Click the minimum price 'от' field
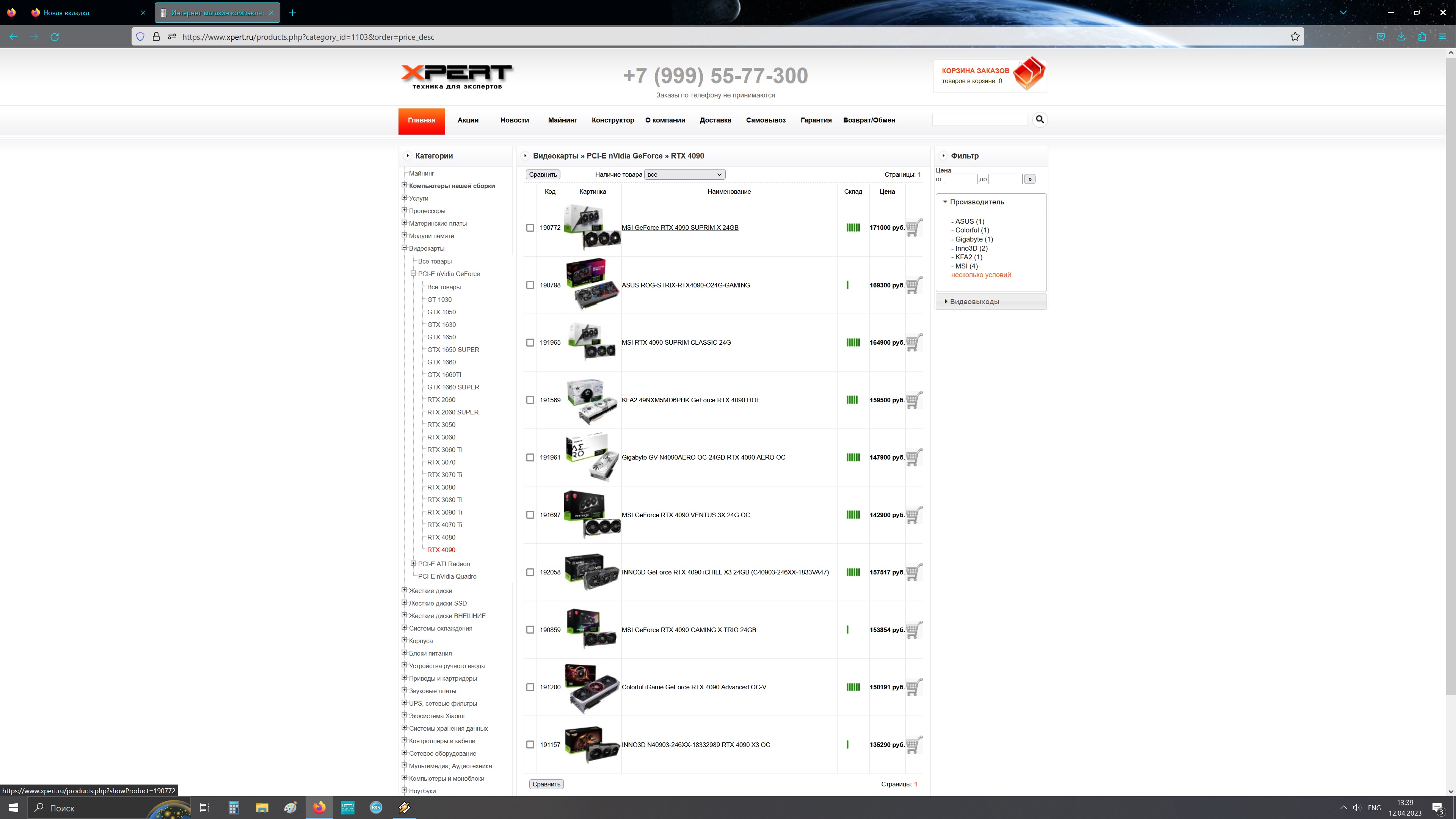 click(960, 179)
